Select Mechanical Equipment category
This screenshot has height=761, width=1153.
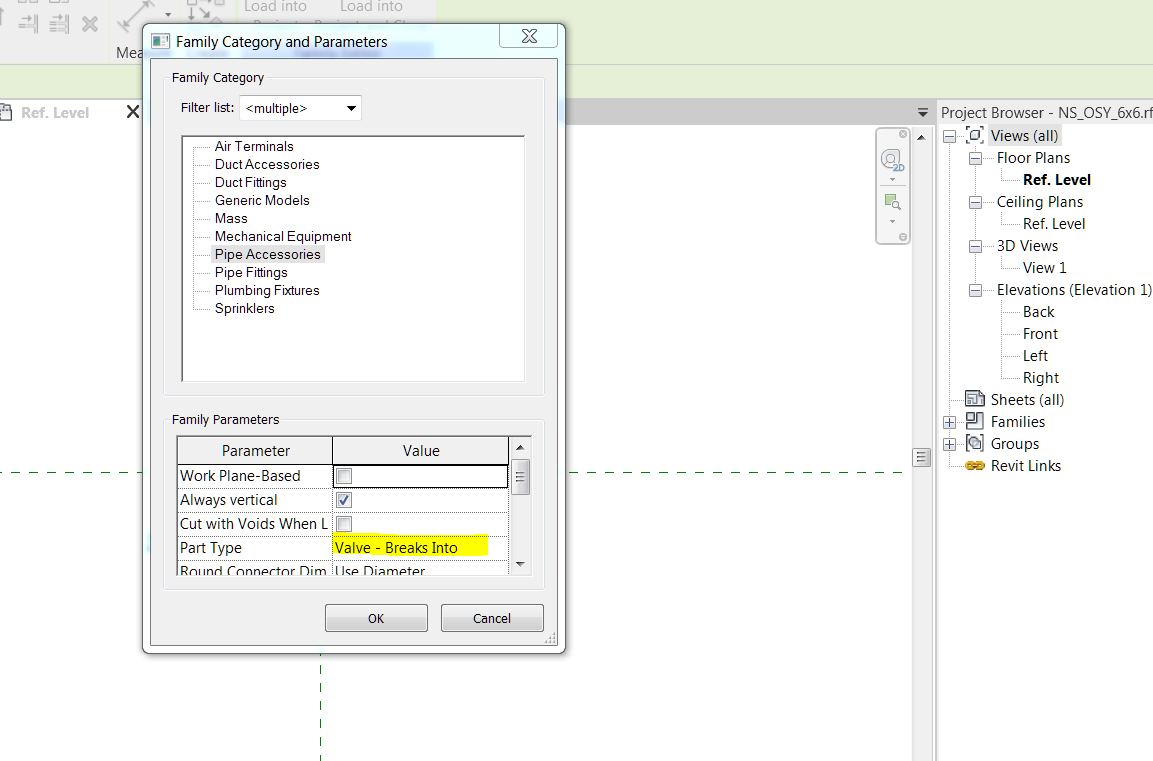pos(283,236)
